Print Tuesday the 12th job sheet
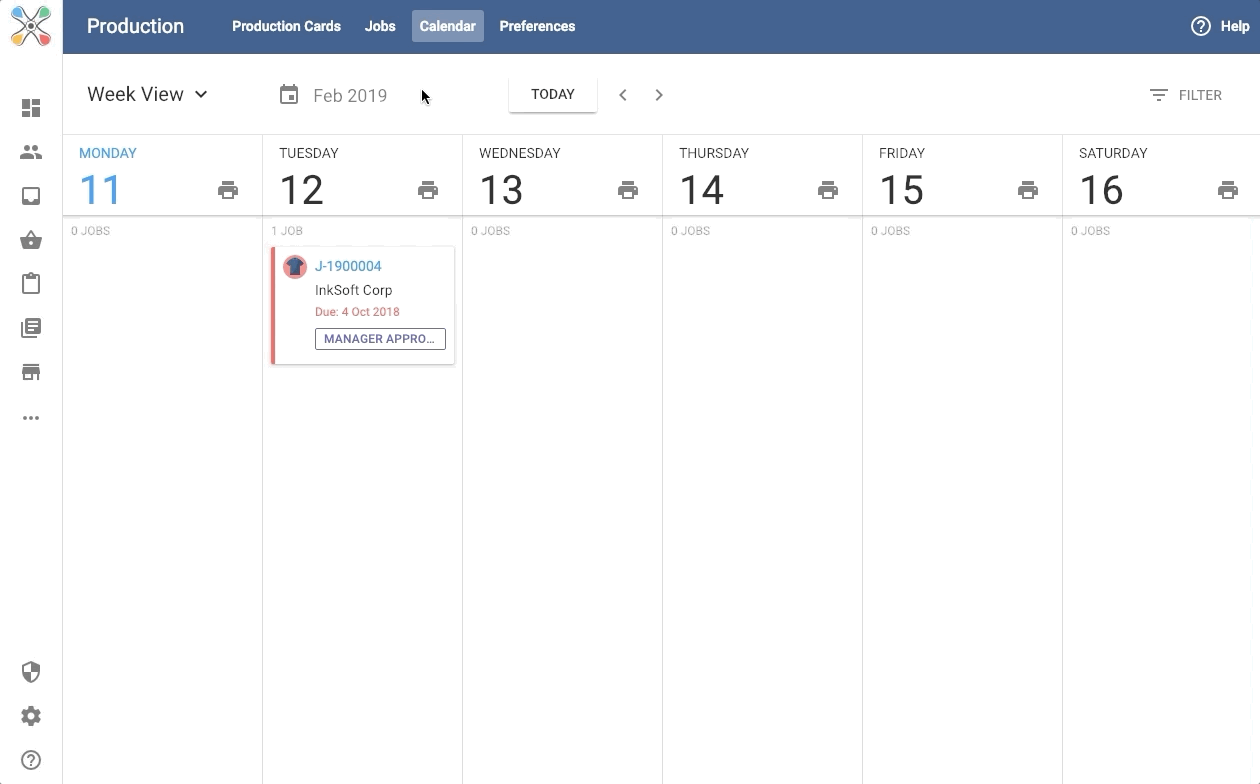This screenshot has height=784, width=1260. click(x=428, y=189)
